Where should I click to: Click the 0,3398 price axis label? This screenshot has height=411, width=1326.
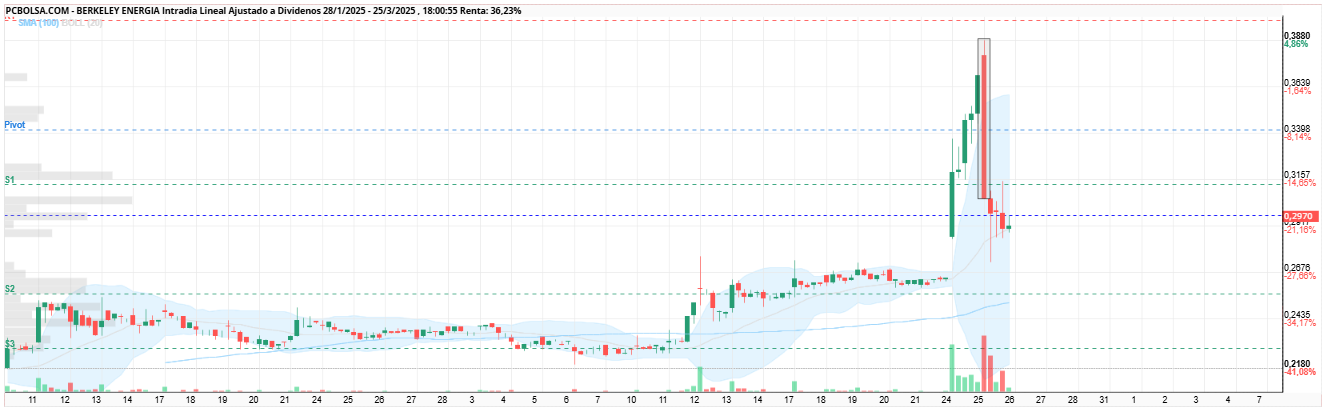click(1297, 129)
